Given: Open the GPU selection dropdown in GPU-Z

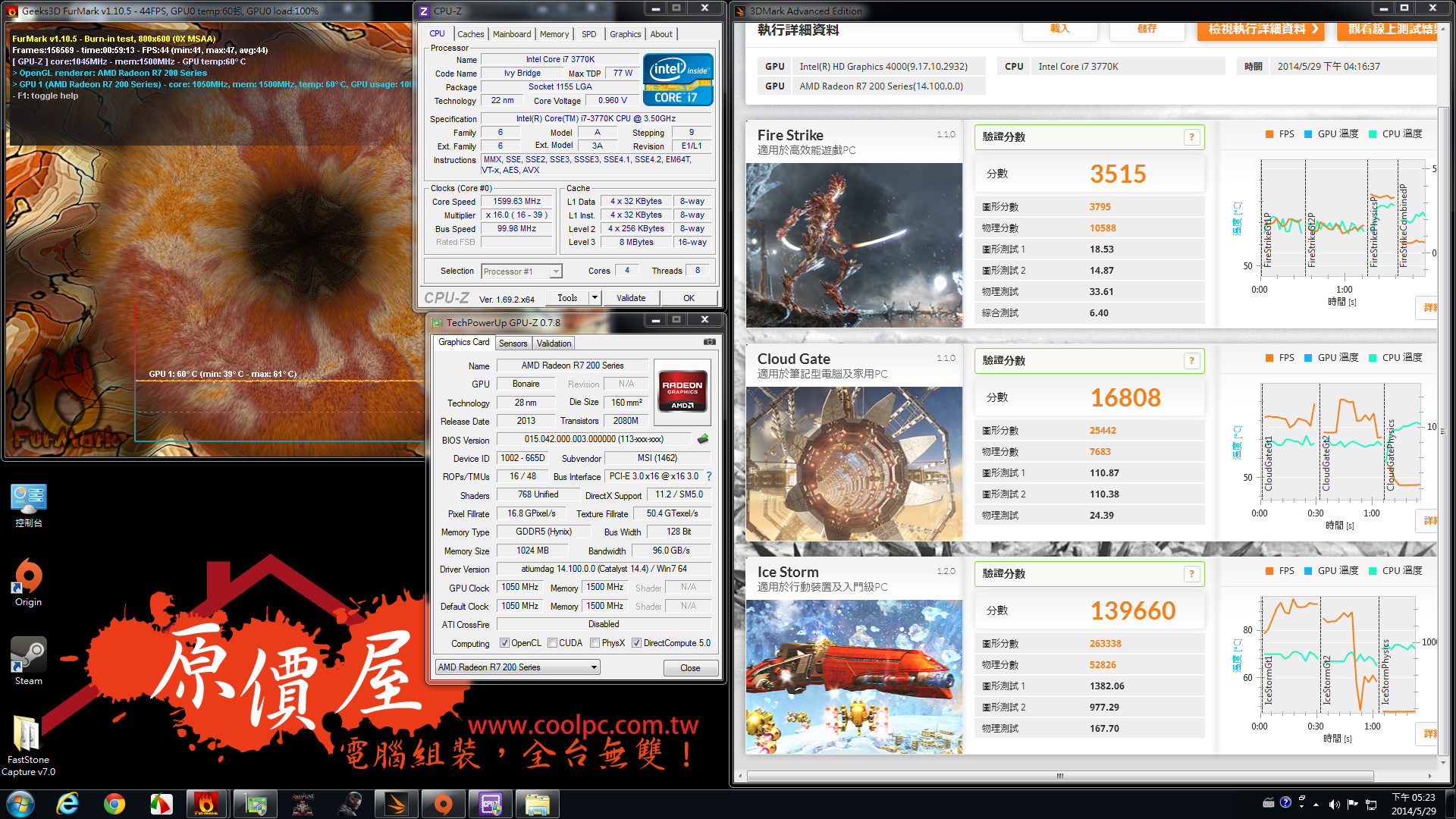Looking at the screenshot, I should coord(518,667).
